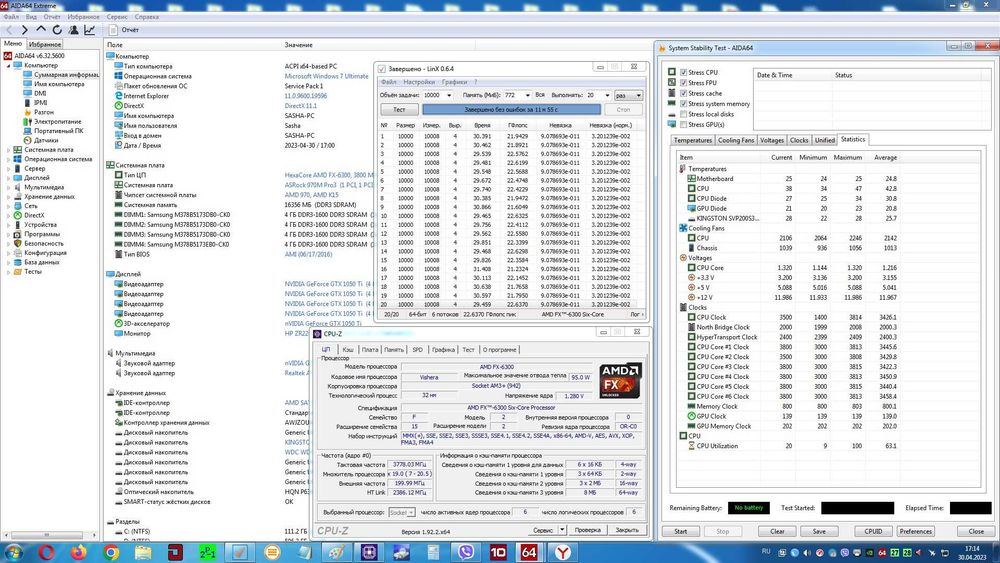This screenshot has height=563, width=1000.
Task: Select the Датчики tree item
Action: coord(41,140)
